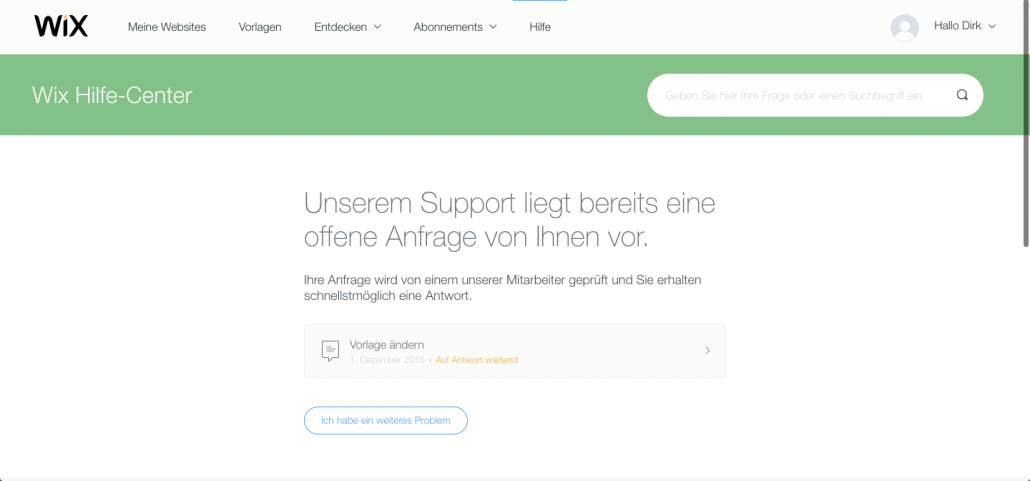Image resolution: width=1030 pixels, height=481 pixels.
Task: Go to Vorlagen menu item
Action: pyautogui.click(x=260, y=27)
